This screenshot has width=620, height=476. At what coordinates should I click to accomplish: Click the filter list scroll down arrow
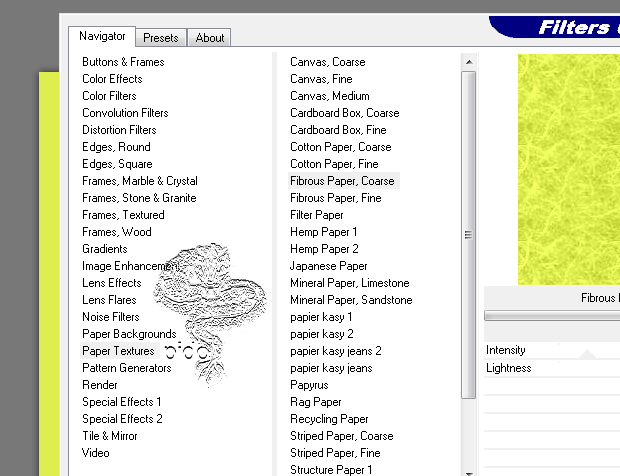pos(468,469)
